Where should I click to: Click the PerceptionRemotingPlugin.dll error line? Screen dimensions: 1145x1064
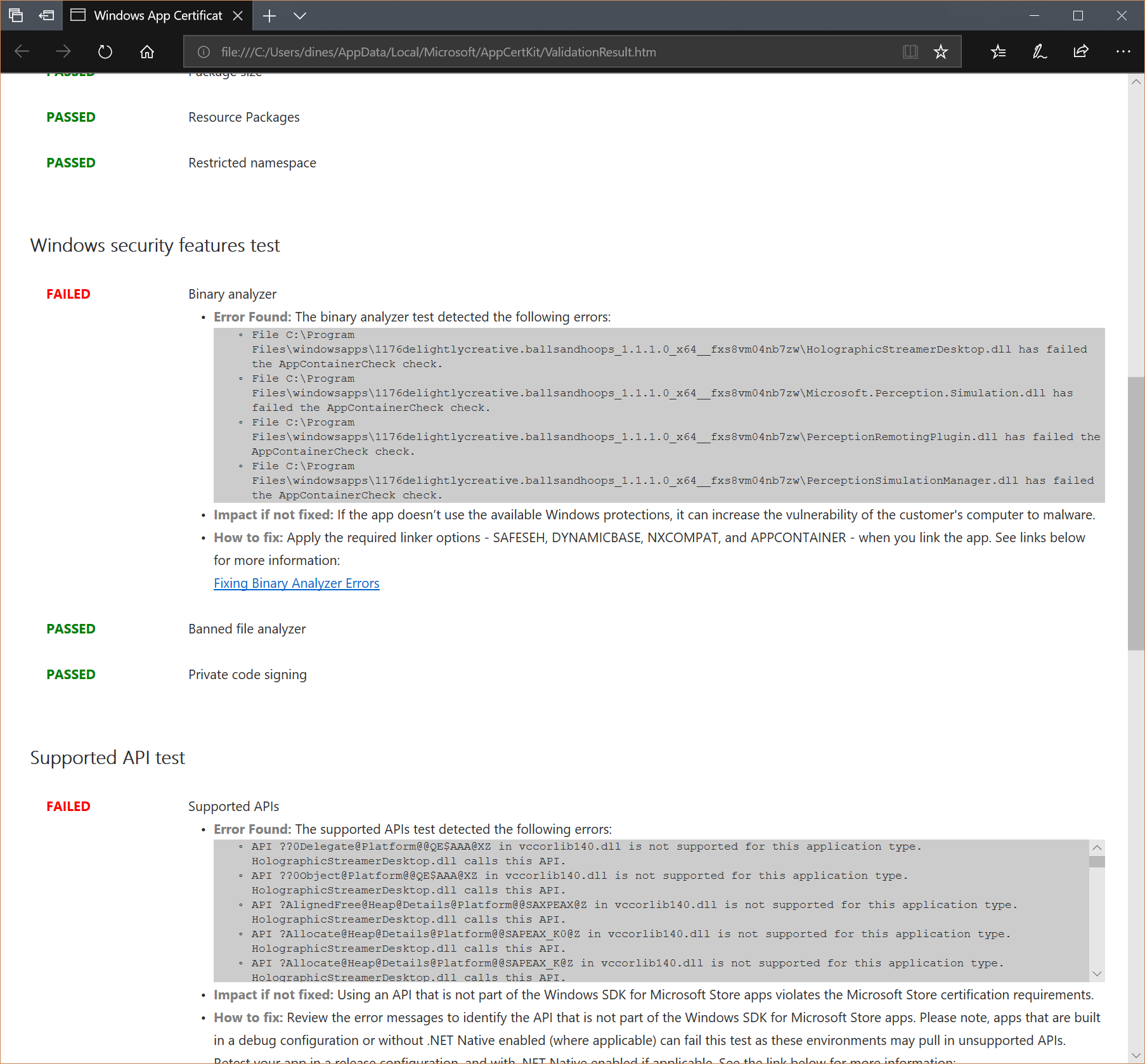click(676, 437)
